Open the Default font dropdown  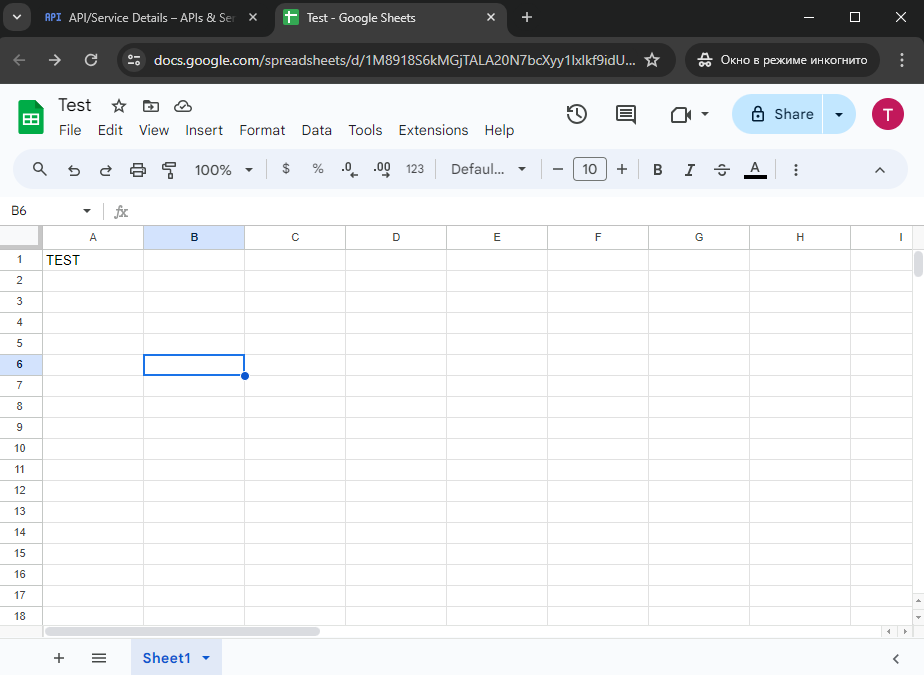(488, 170)
